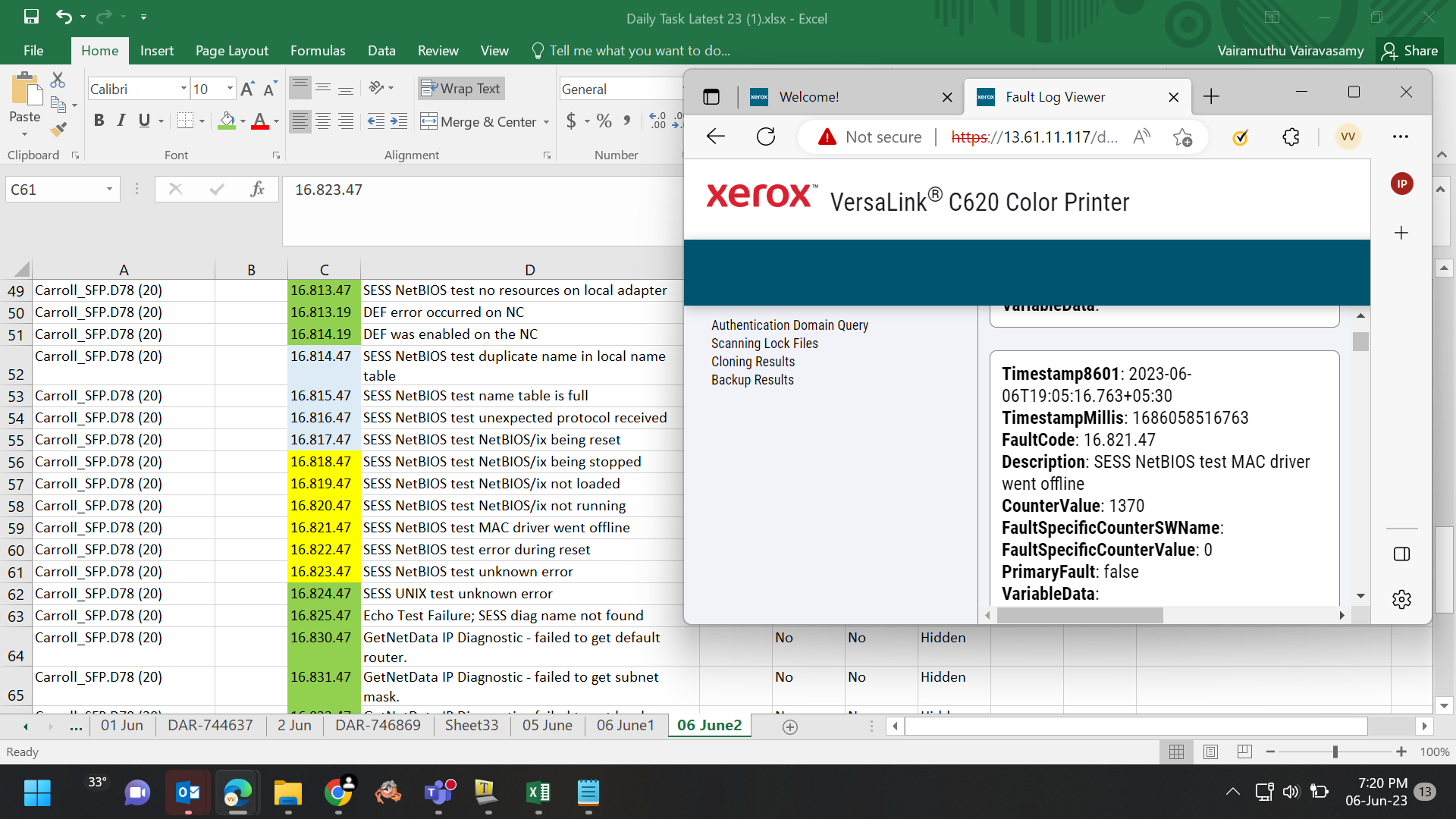The height and width of the screenshot is (819, 1456).
Task: Open the Cloning Results link
Action: (x=753, y=362)
